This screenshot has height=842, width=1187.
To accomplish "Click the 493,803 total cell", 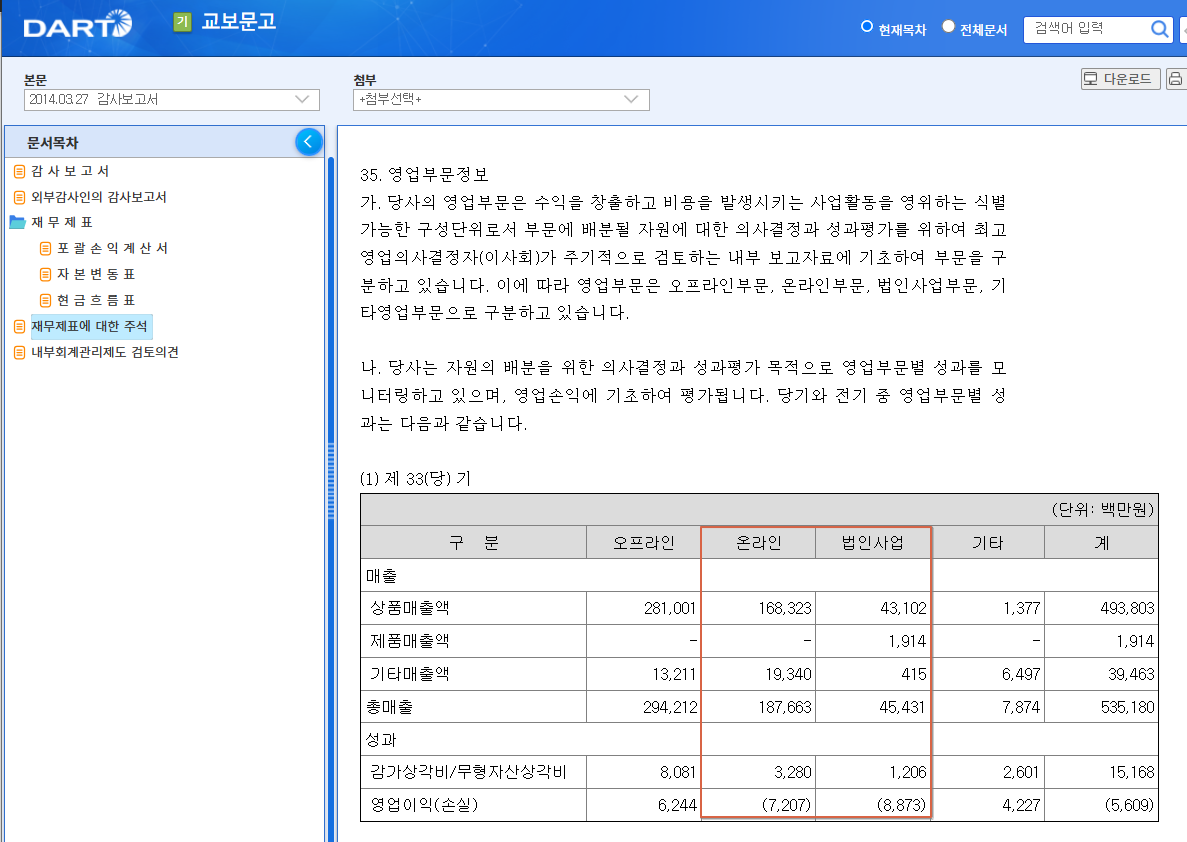I will 1101,608.
